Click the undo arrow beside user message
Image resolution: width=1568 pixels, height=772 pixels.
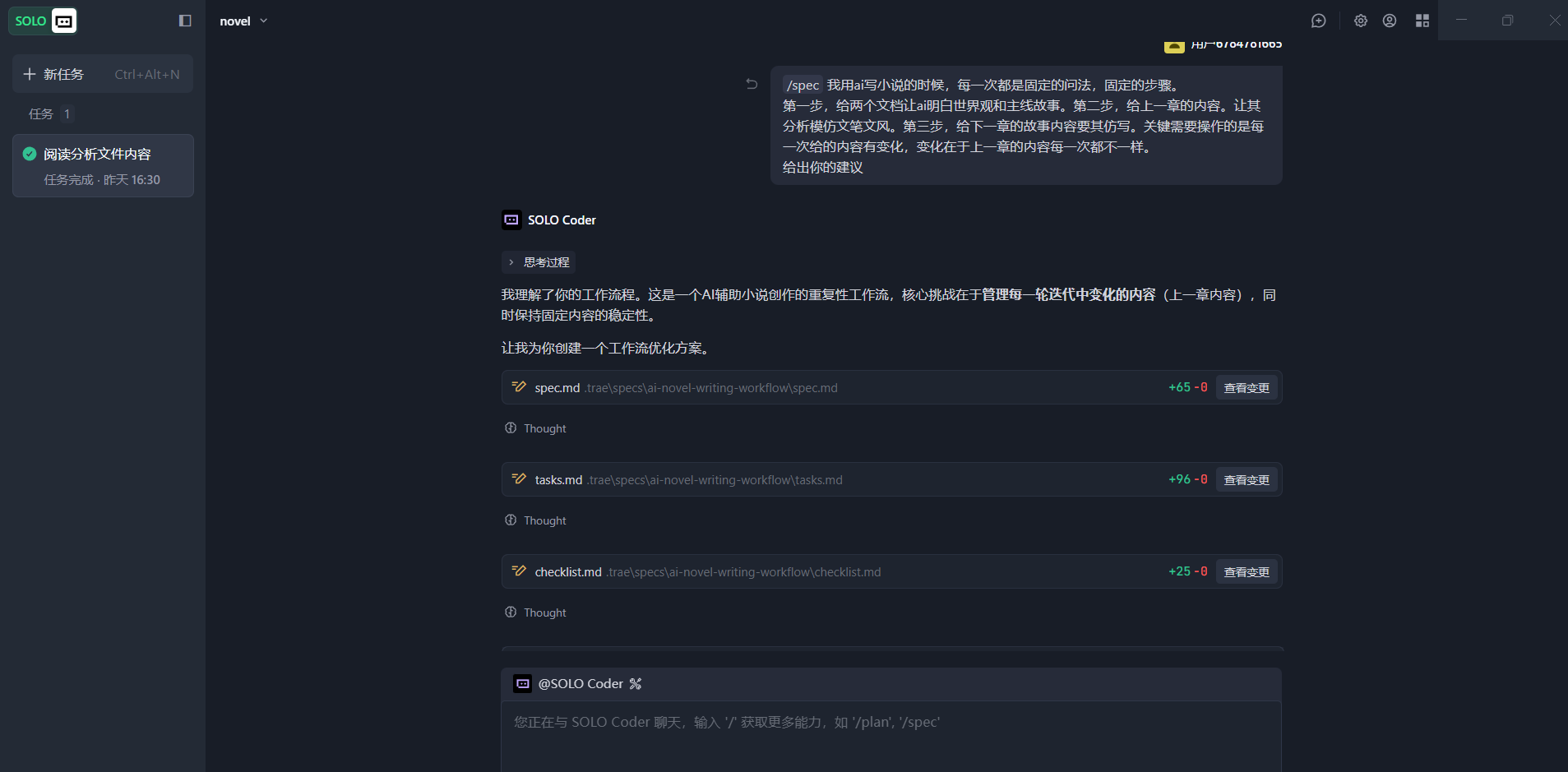click(752, 84)
